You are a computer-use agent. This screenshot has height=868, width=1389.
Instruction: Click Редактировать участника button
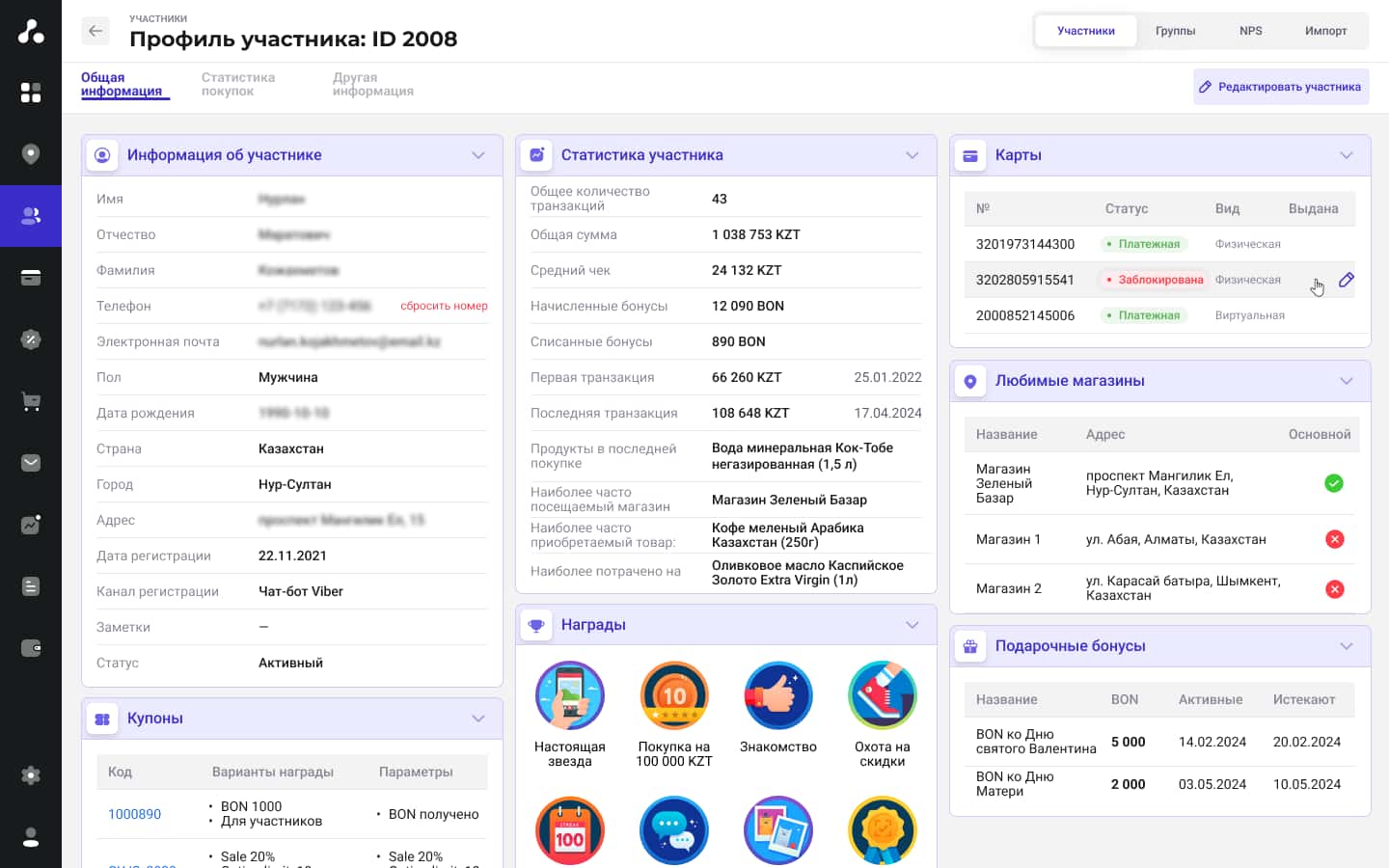(x=1280, y=87)
